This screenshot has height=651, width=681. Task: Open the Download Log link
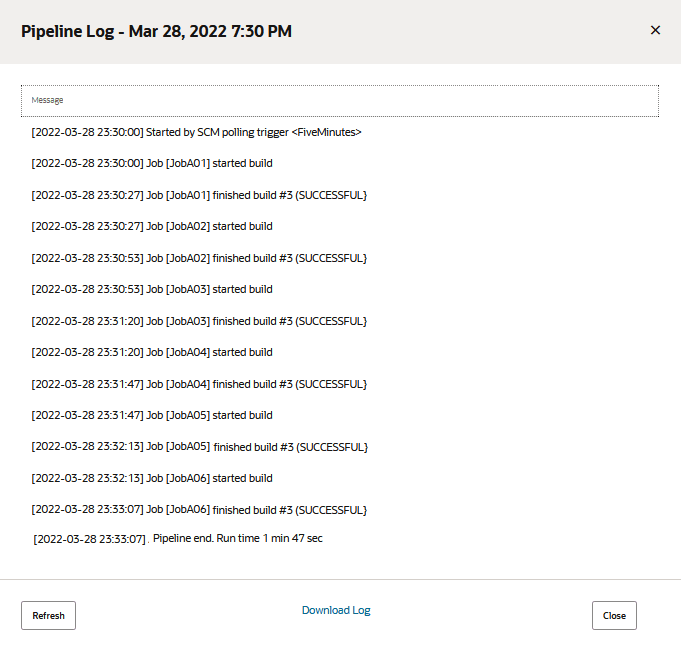coord(336,610)
